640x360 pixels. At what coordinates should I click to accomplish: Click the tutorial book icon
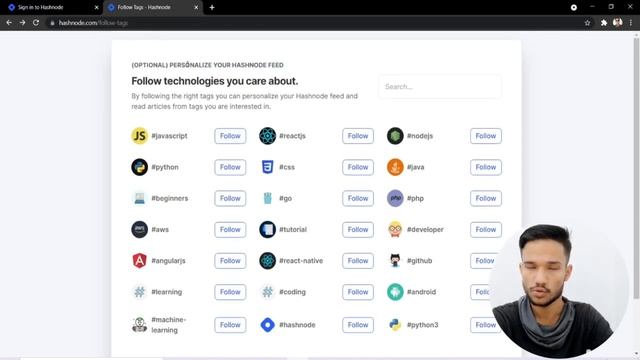(267, 229)
